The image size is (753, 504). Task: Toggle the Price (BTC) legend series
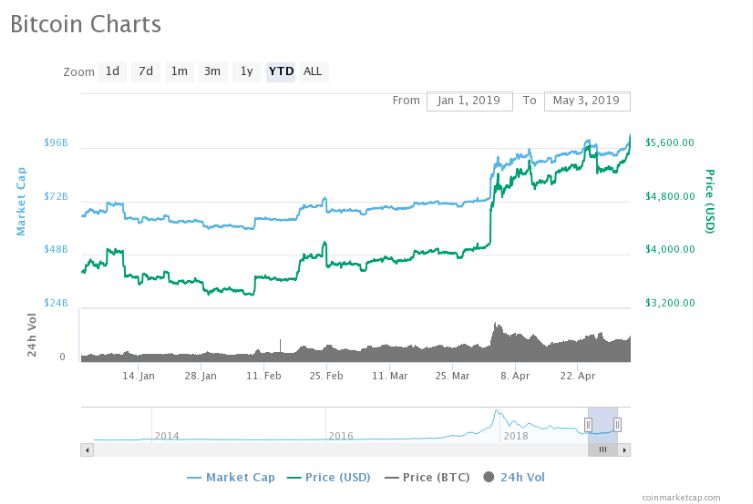pos(427,477)
